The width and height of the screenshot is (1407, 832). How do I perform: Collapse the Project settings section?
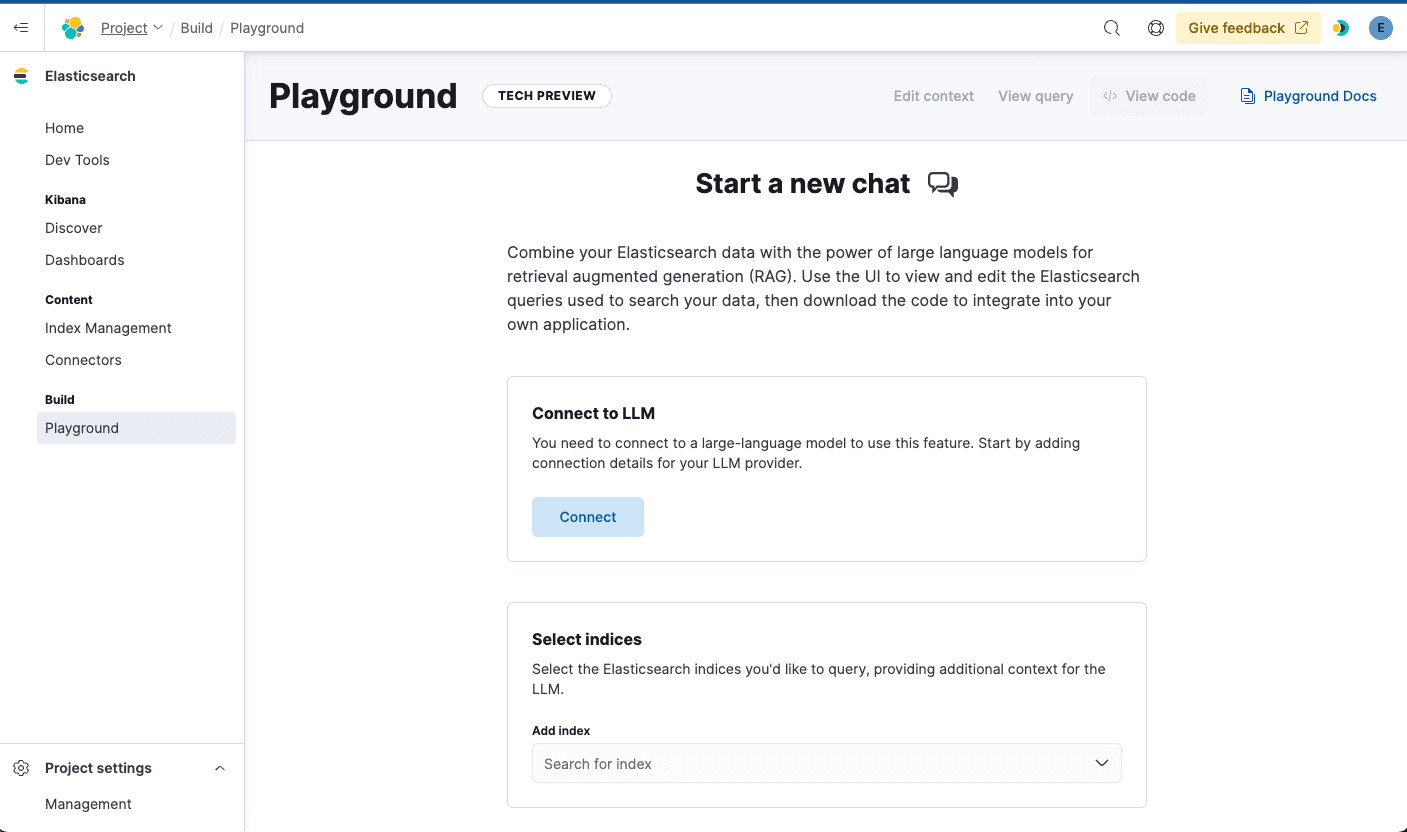click(x=220, y=768)
